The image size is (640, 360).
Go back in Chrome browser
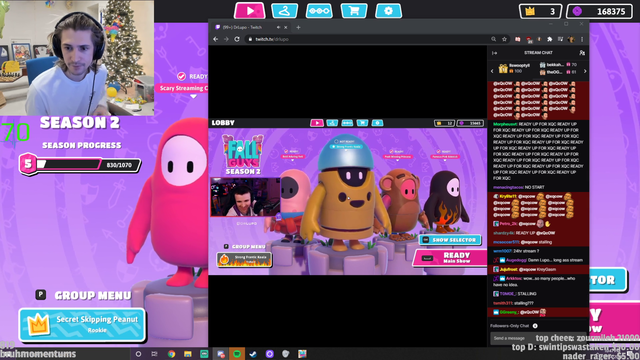[x=216, y=39]
